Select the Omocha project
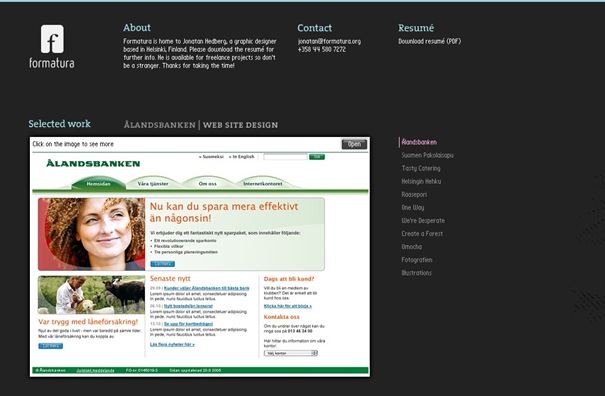Viewport: 605px width, 396px height. (x=412, y=247)
